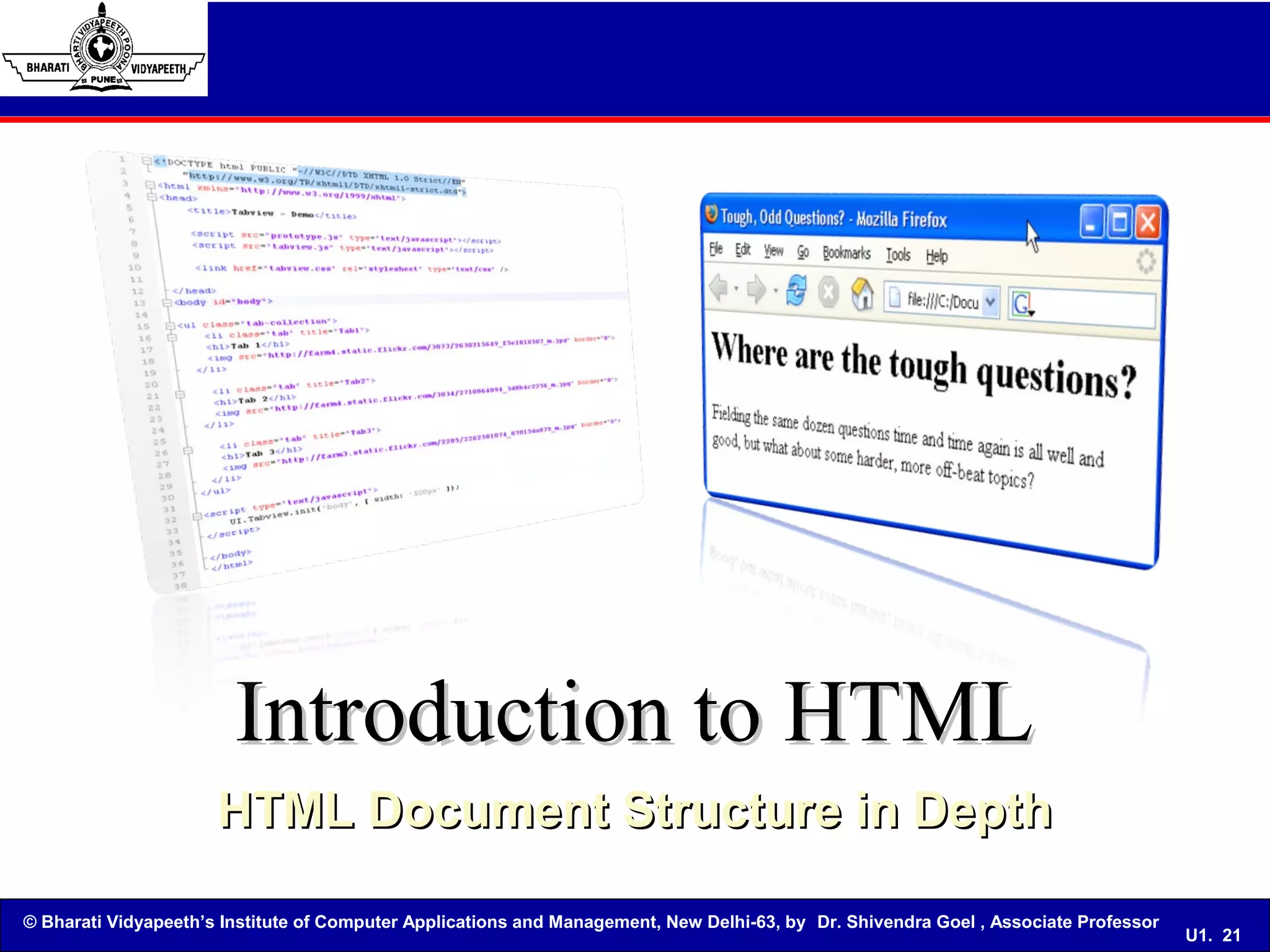Viewport: 1270px width, 952px height.
Task: Maximize the Firefox window
Action: pos(1119,222)
